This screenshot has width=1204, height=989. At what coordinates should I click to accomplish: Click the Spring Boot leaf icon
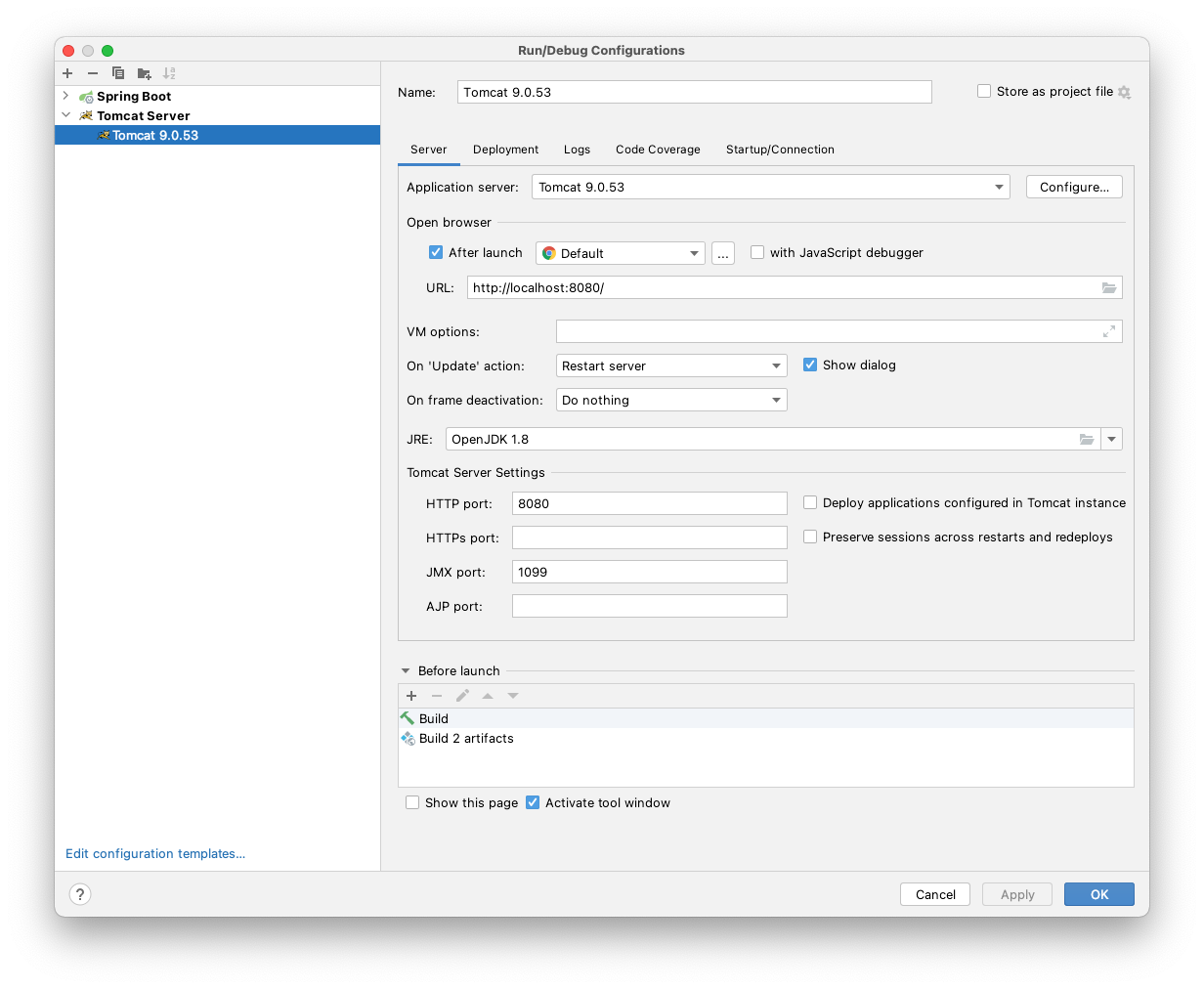tap(86, 97)
